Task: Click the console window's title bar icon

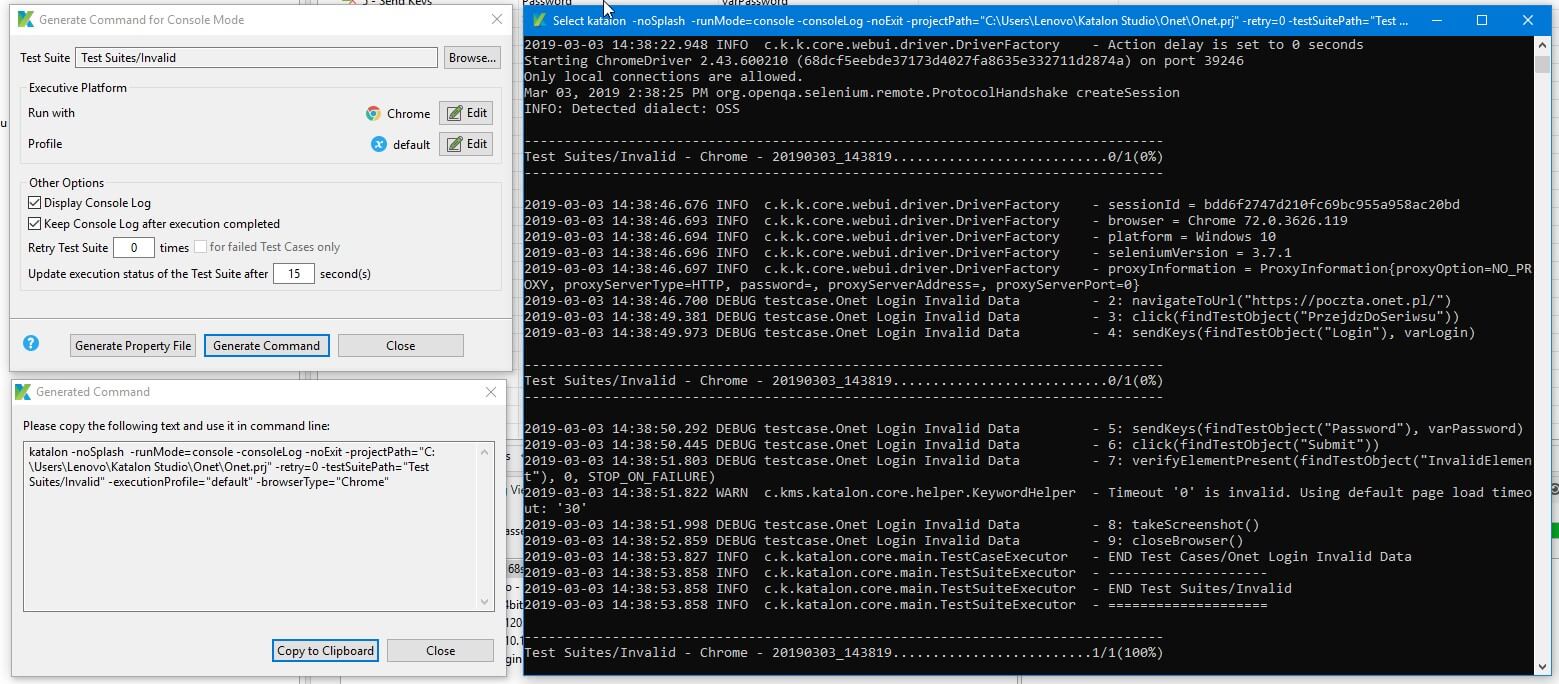Action: [540, 20]
